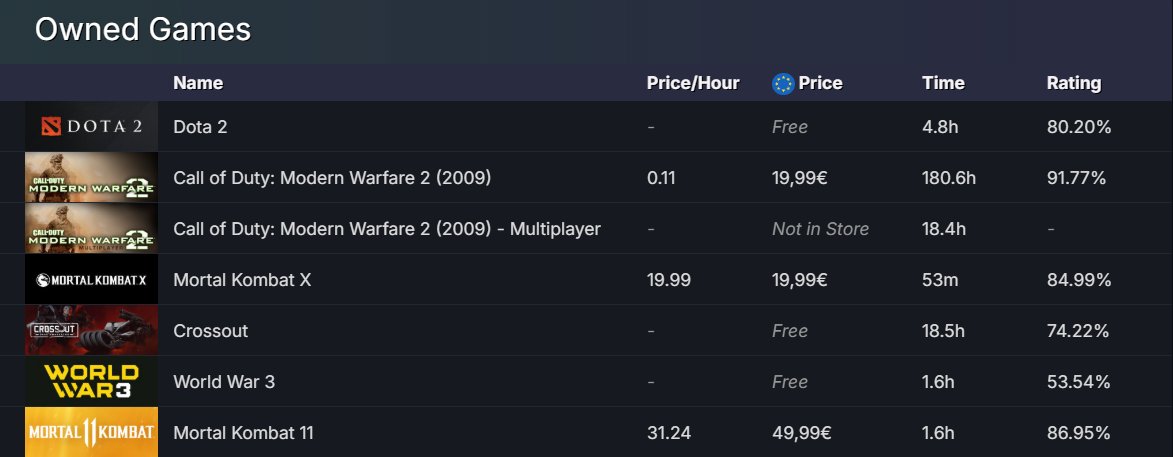Click the EU flag currency icon
Image resolution: width=1173 pixels, height=457 pixels.
pyautogui.click(x=782, y=84)
